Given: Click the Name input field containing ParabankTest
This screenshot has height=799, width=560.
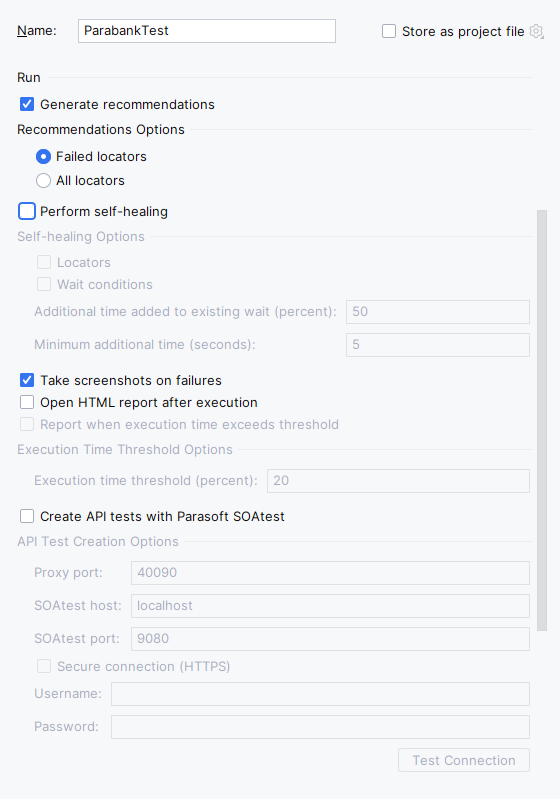Looking at the screenshot, I should tap(207, 31).
